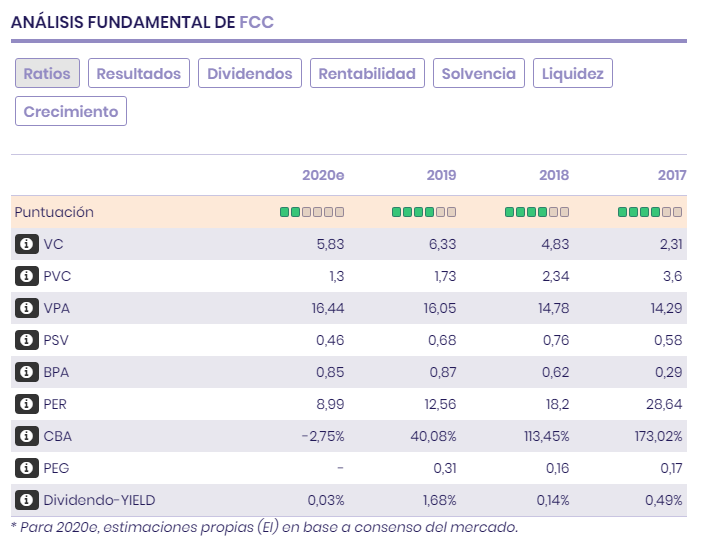
Task: Click the 2019 Puntuación score indicator
Action: point(424,212)
